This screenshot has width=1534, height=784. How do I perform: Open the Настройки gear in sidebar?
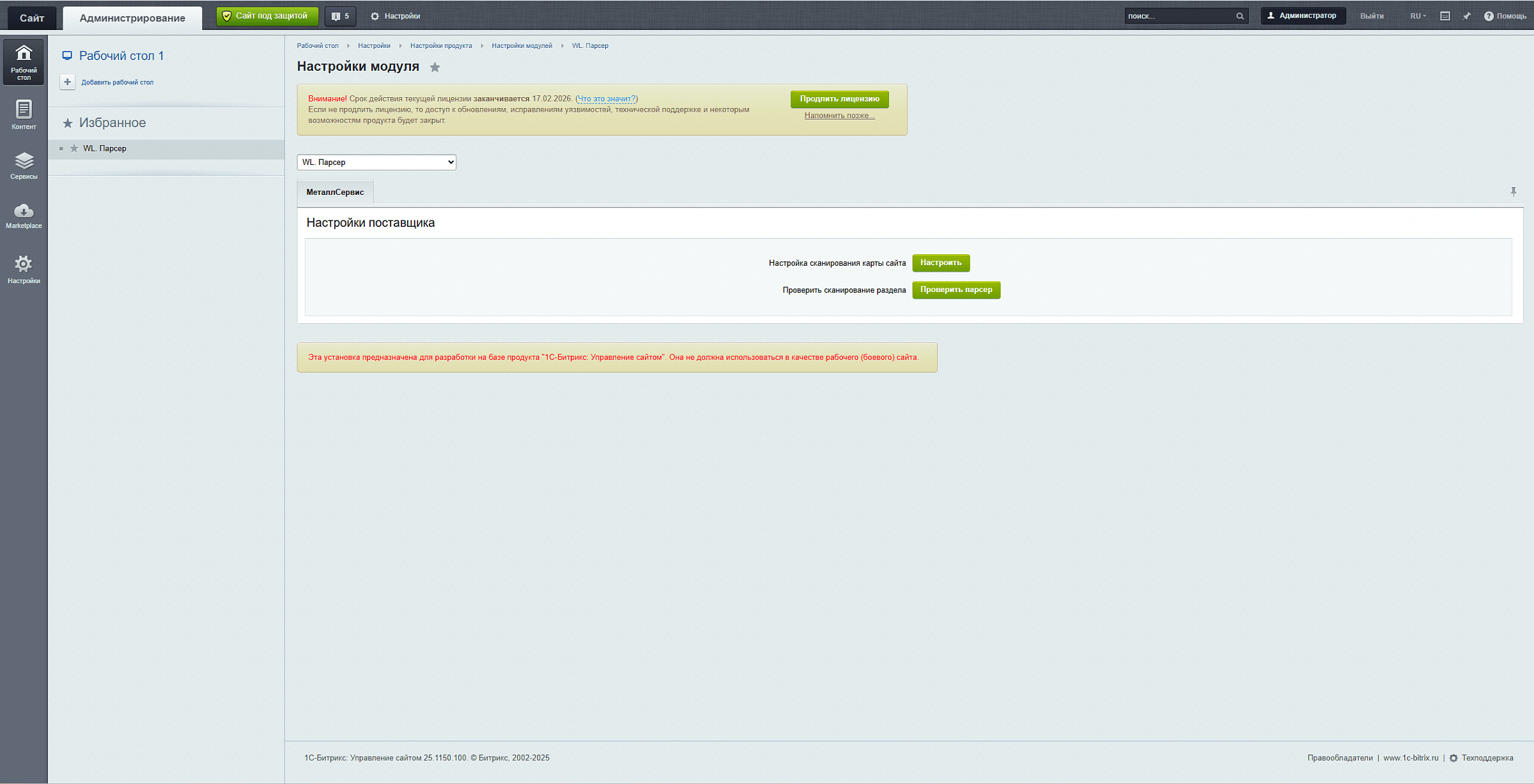pyautogui.click(x=24, y=269)
